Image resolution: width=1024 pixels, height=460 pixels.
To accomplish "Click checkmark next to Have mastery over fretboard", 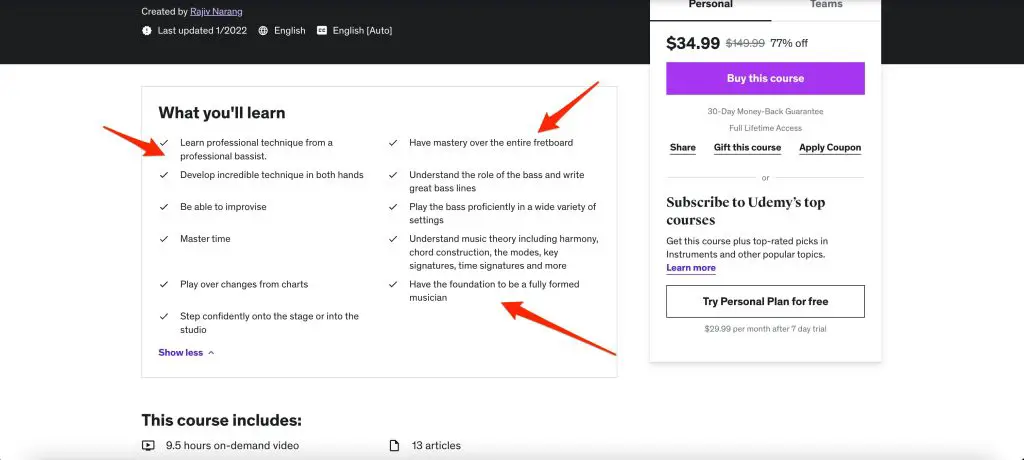I will click(x=393, y=142).
